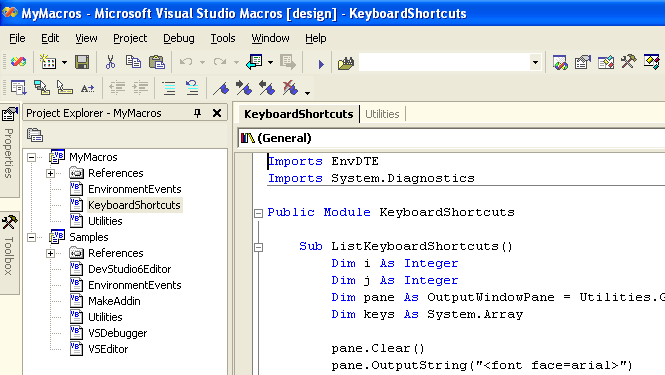This screenshot has width=665, height=375.
Task: Collapse the Sub ListKeyboardShortcuts outline
Action: [x=258, y=247]
